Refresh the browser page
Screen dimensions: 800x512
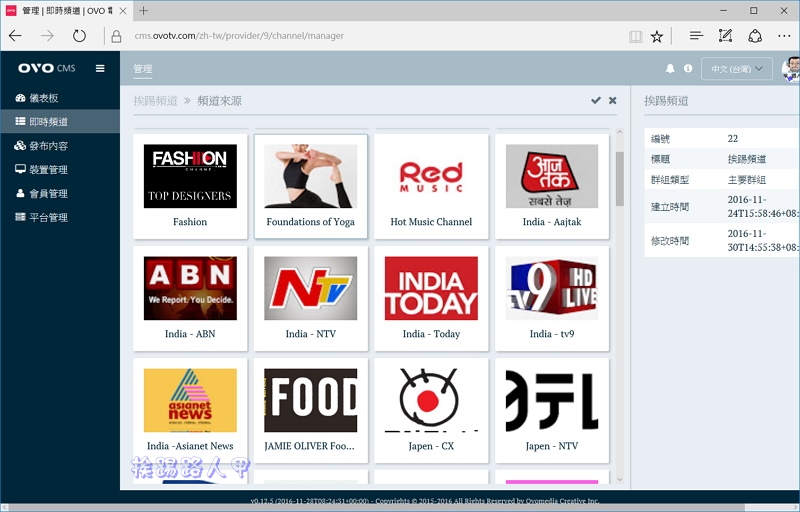(79, 36)
